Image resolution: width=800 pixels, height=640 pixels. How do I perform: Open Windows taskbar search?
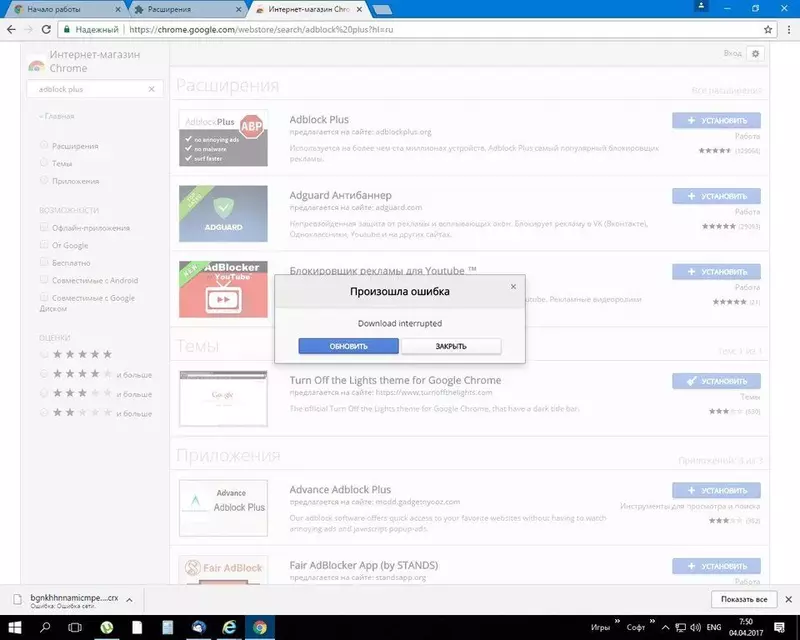point(45,627)
